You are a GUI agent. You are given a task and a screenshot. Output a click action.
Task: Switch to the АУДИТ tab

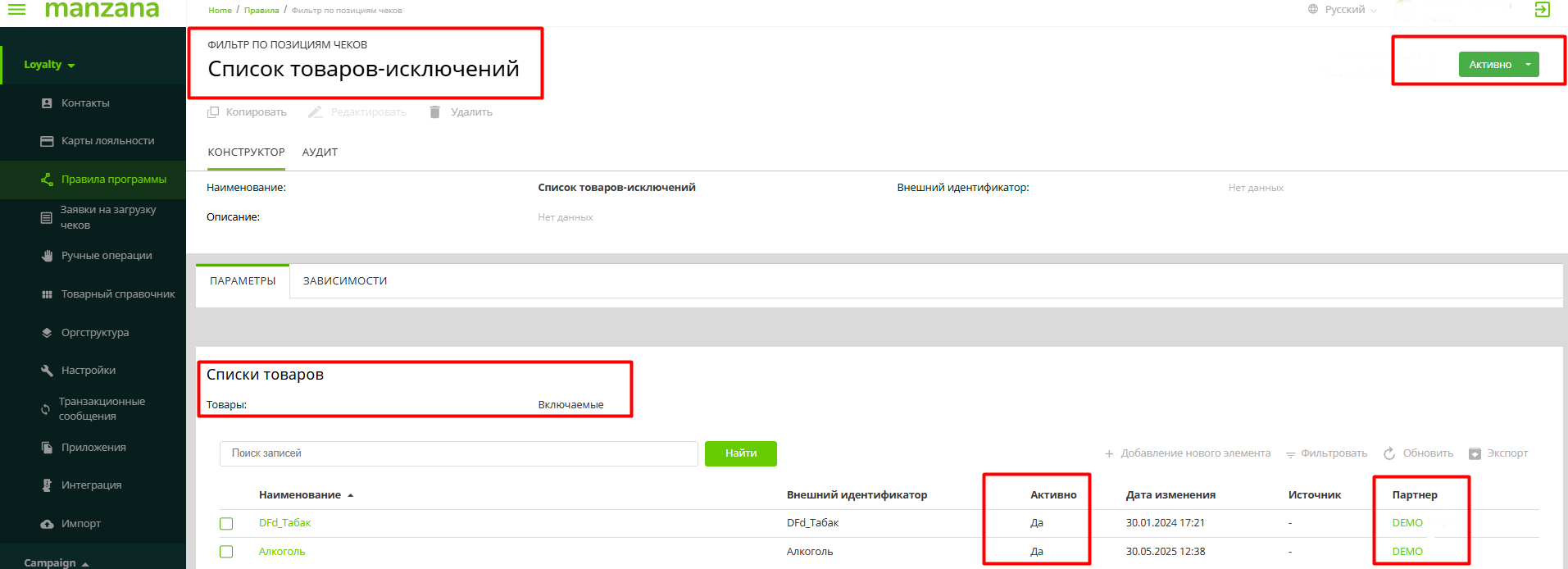tap(320, 152)
